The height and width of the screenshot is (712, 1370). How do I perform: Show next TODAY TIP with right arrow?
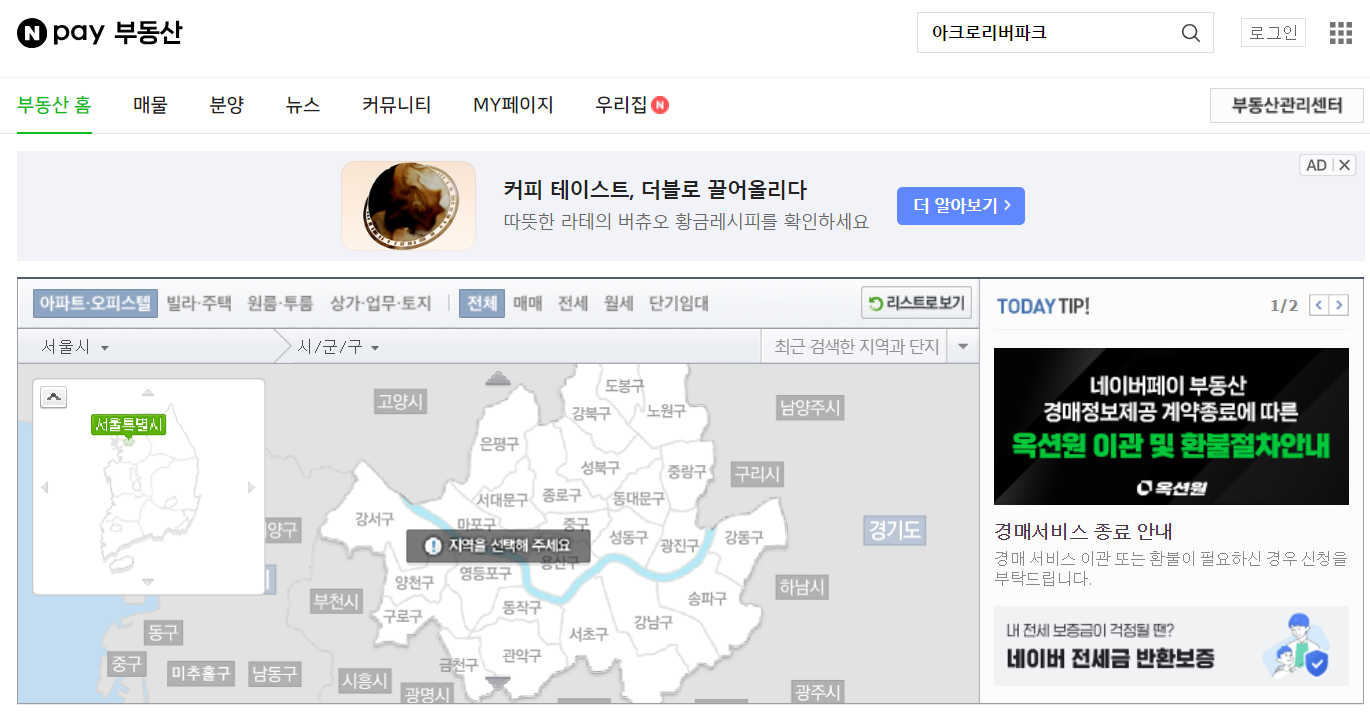pyautogui.click(x=1341, y=305)
